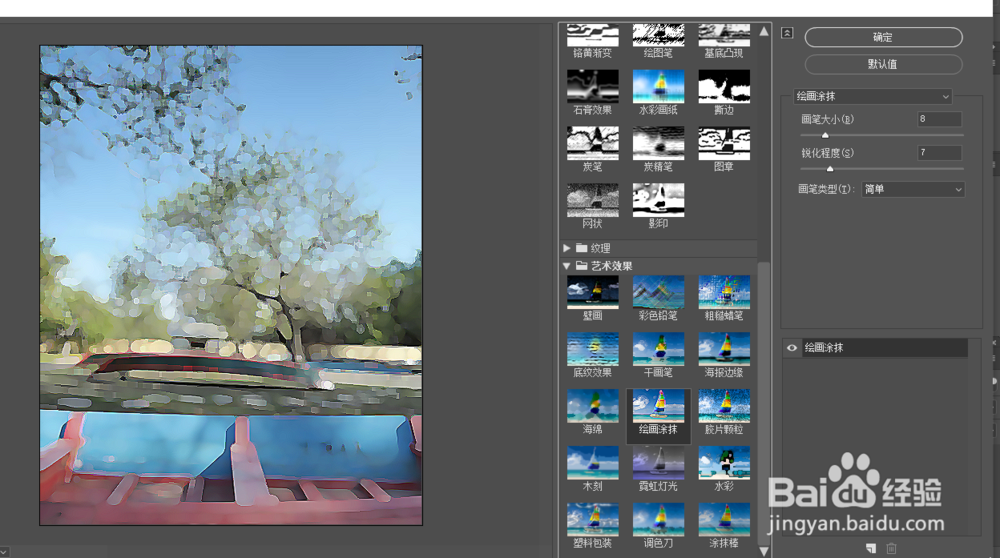Click the tree photo preview image
1000x558 pixels.
click(231, 285)
